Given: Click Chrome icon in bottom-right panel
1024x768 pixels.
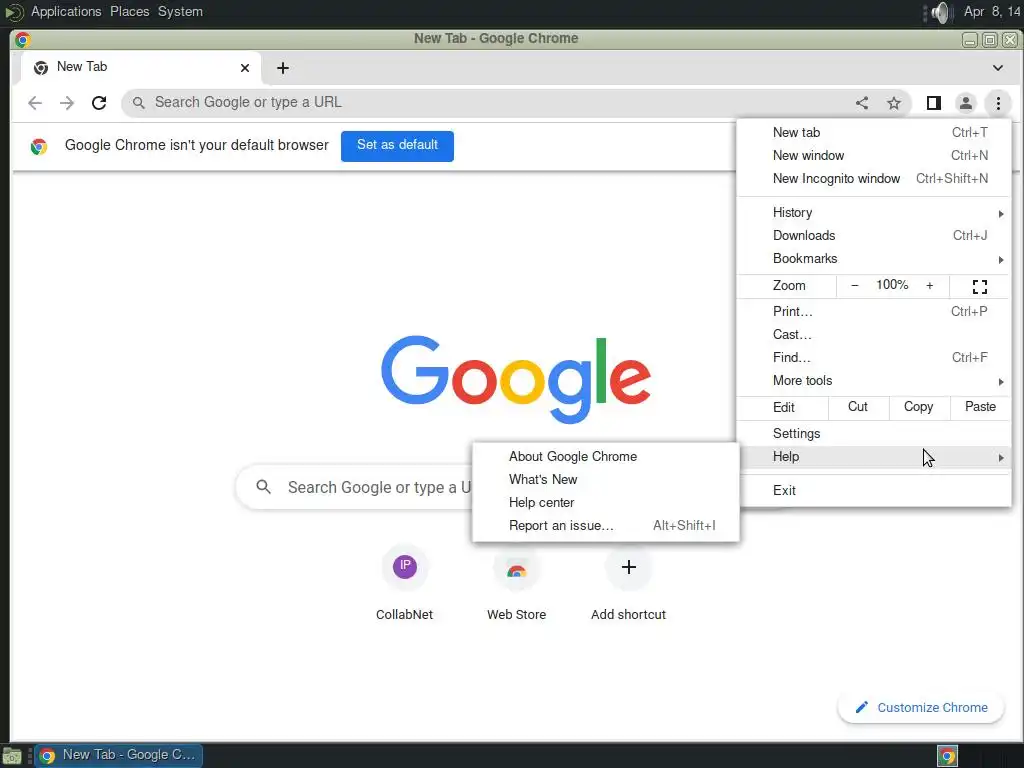Looking at the screenshot, I should point(948,756).
